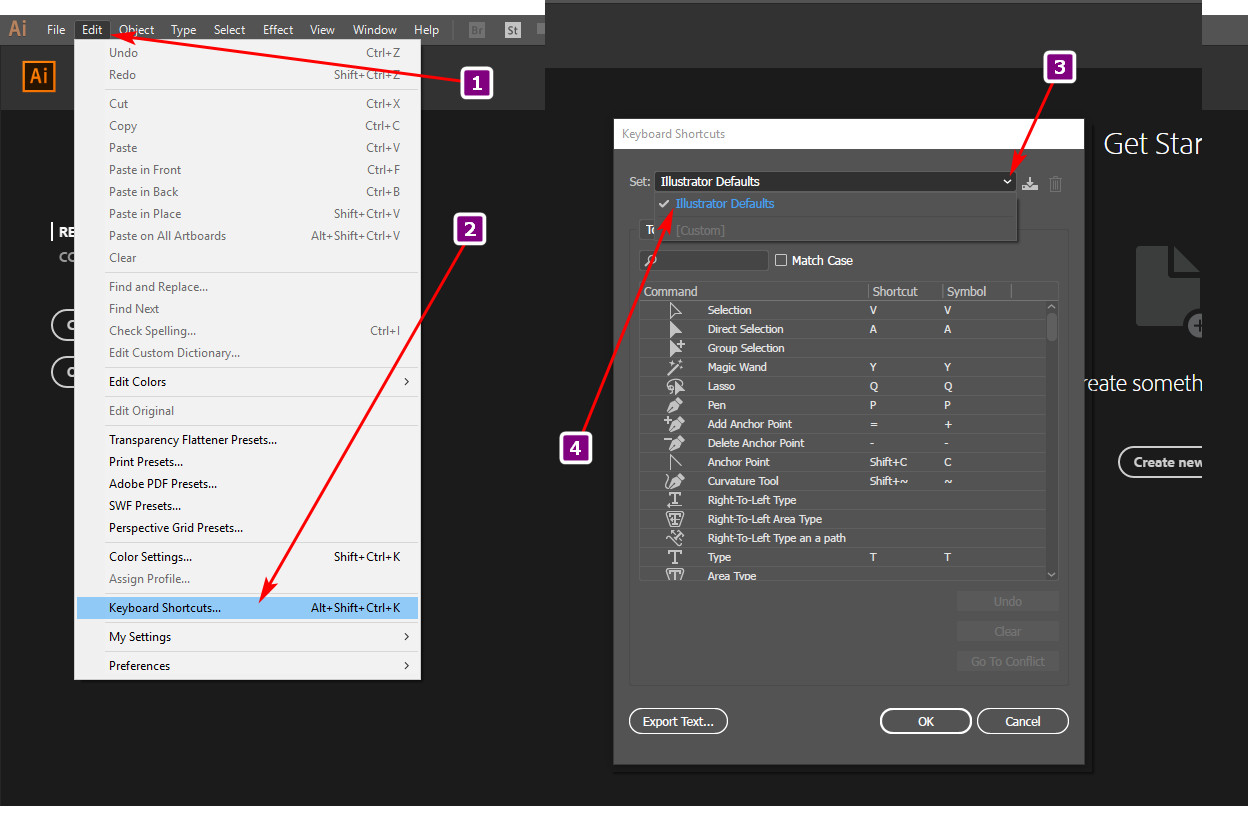Open the keyboard shortcut Set dropdown
The width and height of the screenshot is (1248, 822).
[x=835, y=181]
